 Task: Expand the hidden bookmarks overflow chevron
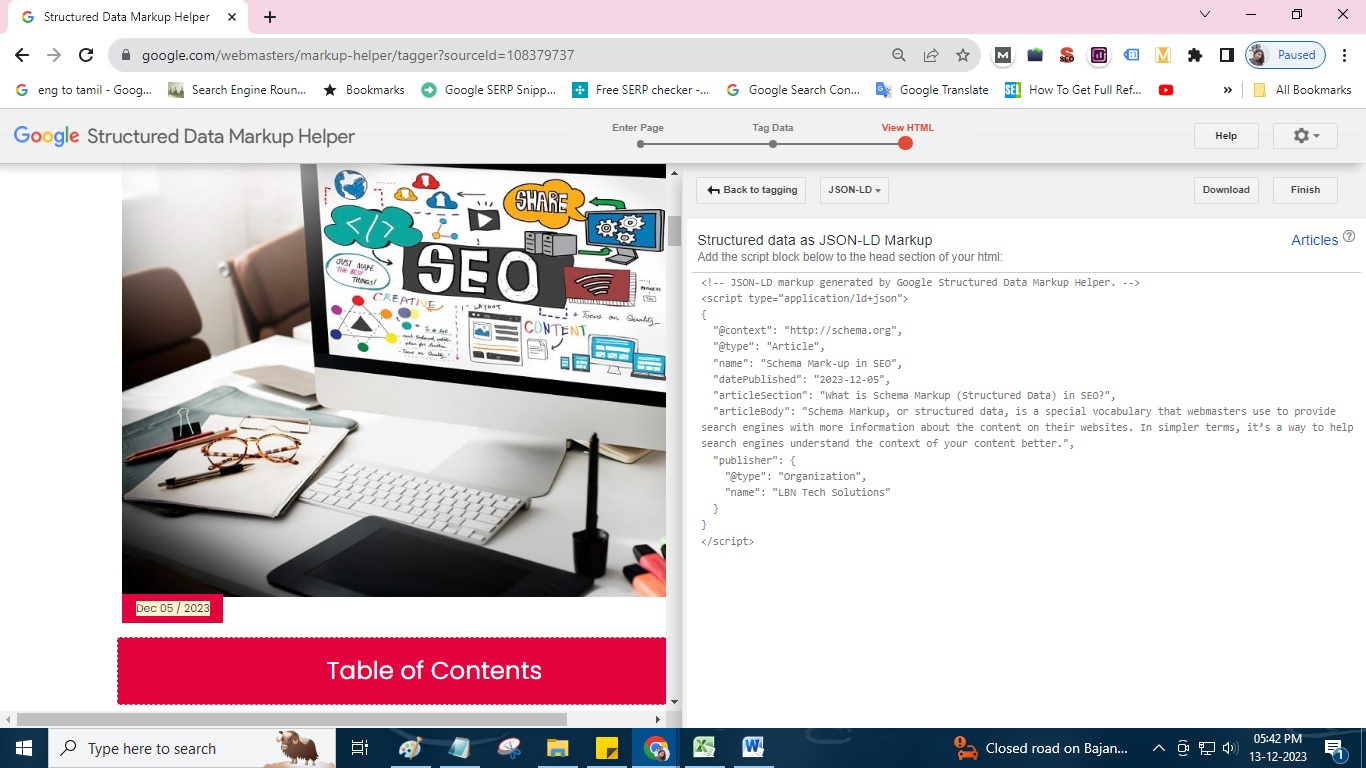tap(1228, 90)
